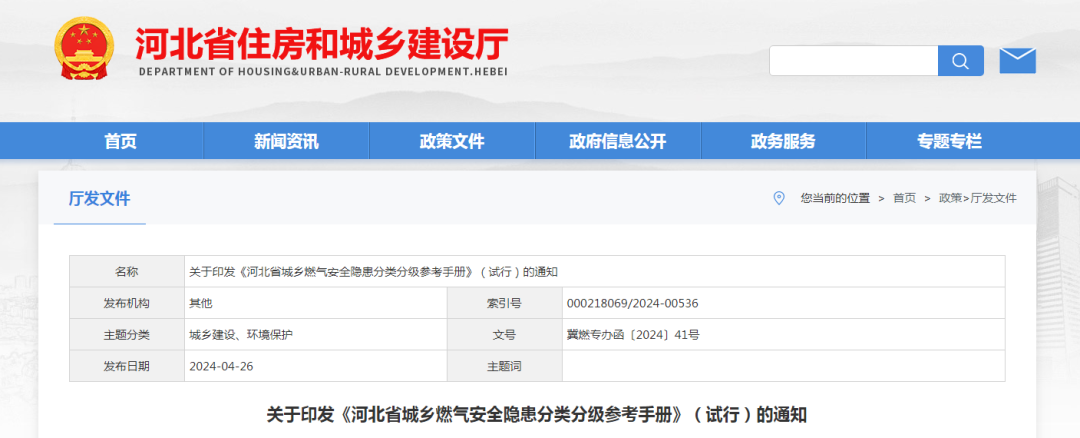This screenshot has height=438, width=1080.
Task: Click the 首页 breadcrumb link
Action: coord(904,198)
